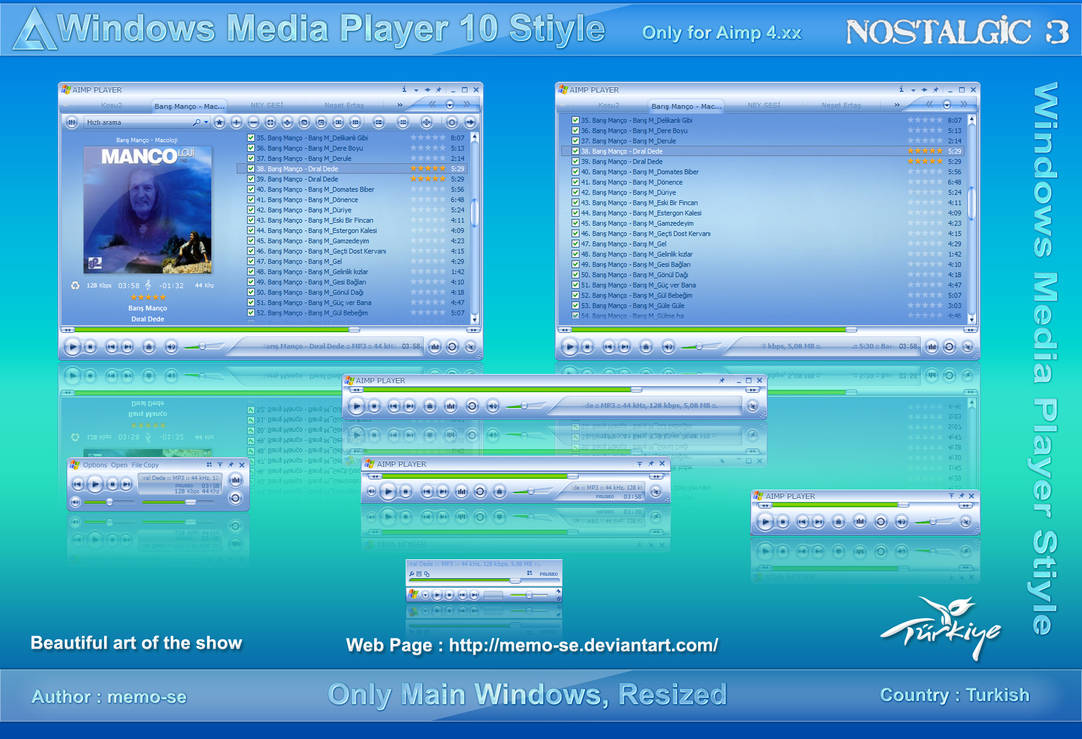Open small dropdown arrow in tiny PAUSED player
The height and width of the screenshot is (739, 1082).
426,595
